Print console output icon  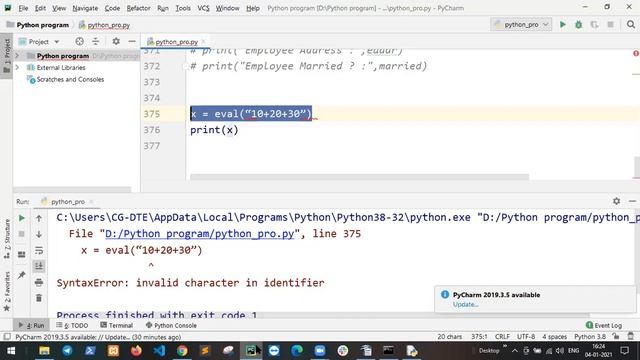[39, 282]
